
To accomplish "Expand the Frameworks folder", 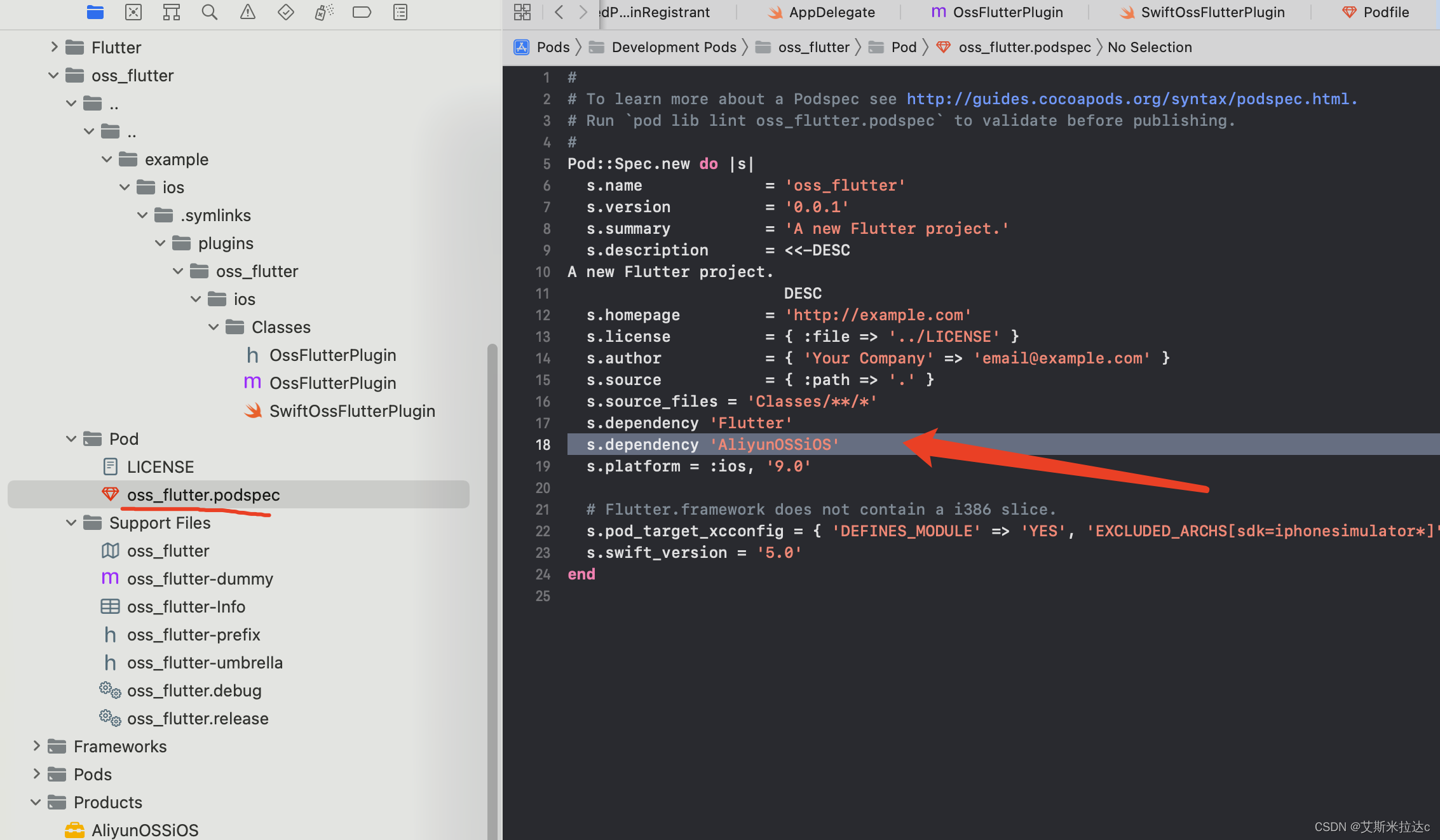I will pyautogui.click(x=36, y=747).
